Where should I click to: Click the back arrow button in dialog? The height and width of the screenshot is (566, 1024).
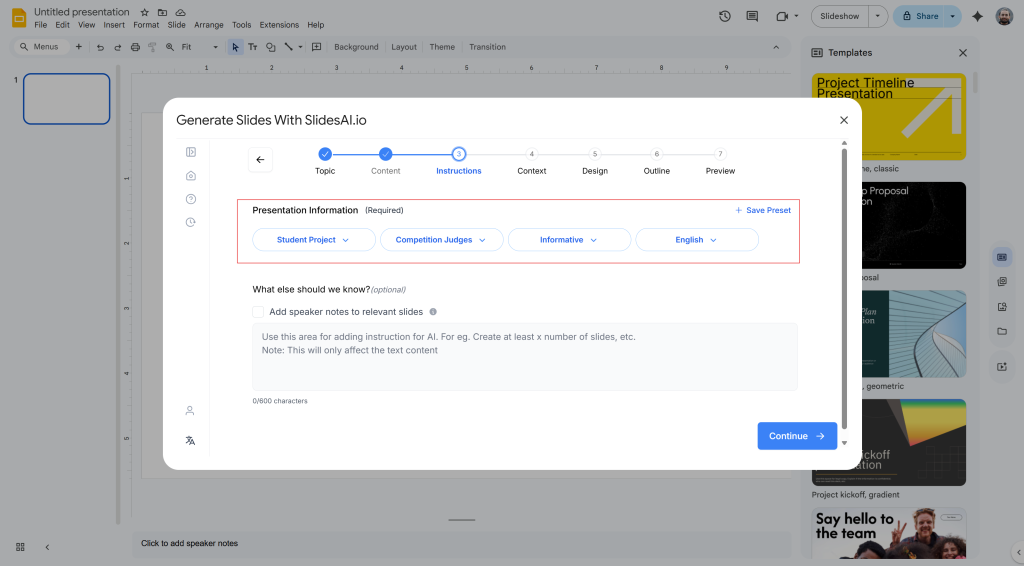point(260,160)
